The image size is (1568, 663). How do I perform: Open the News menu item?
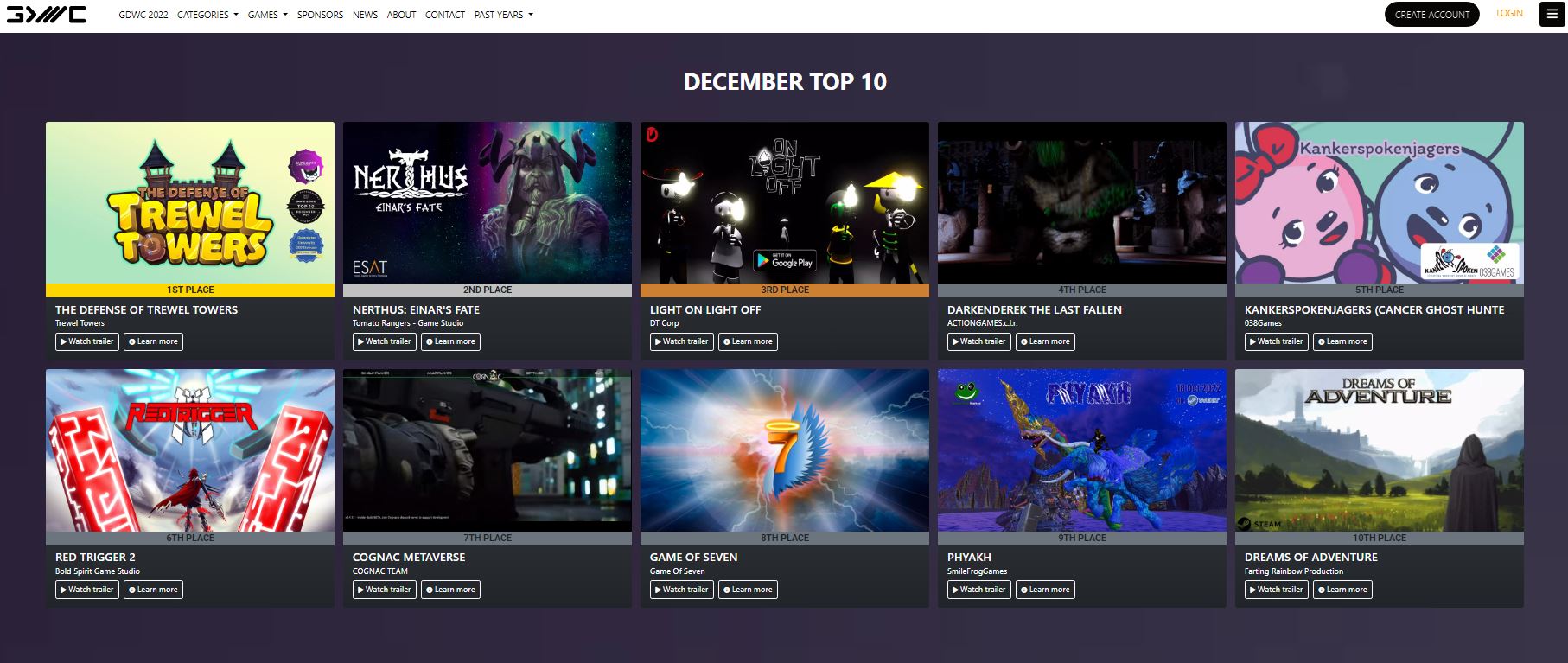[365, 15]
